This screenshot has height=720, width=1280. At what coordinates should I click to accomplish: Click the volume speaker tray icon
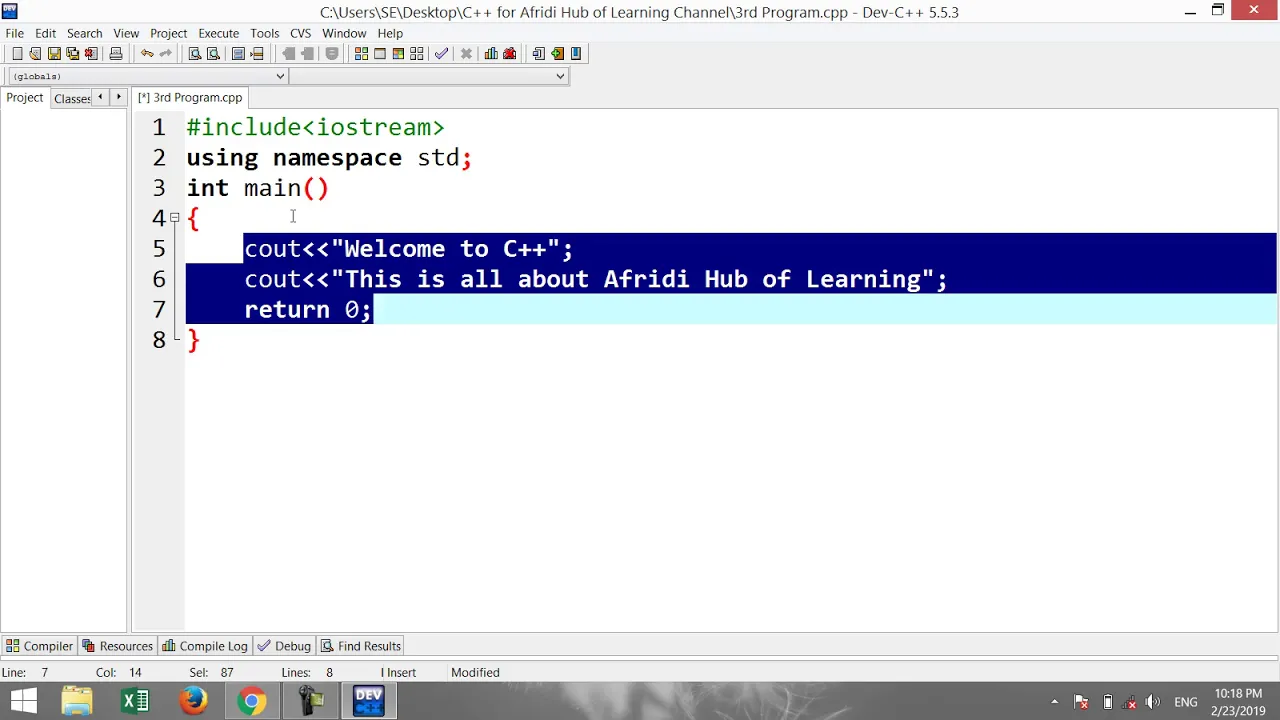[x=1153, y=702]
